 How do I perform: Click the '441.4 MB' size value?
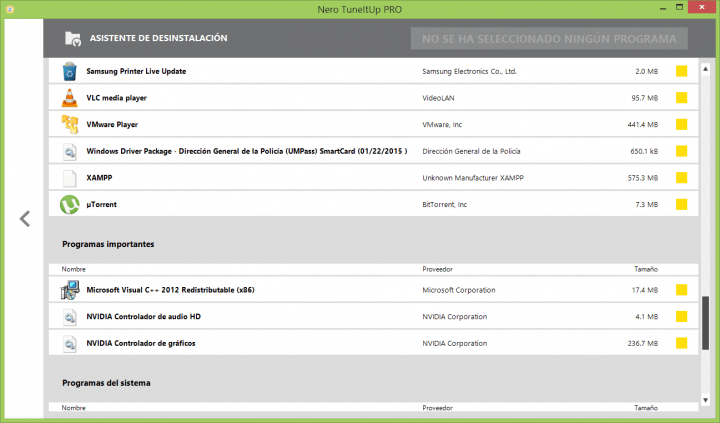(642, 124)
